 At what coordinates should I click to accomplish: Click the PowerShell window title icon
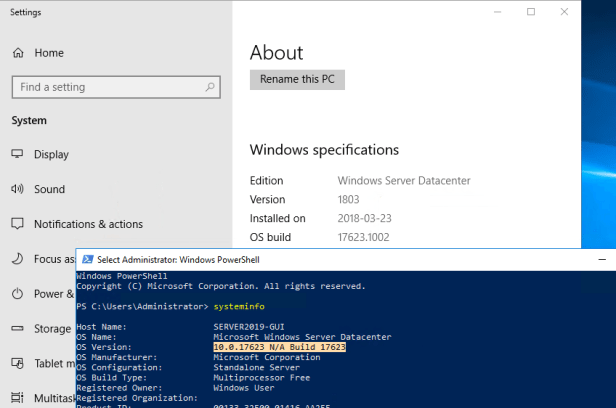click(x=88, y=260)
